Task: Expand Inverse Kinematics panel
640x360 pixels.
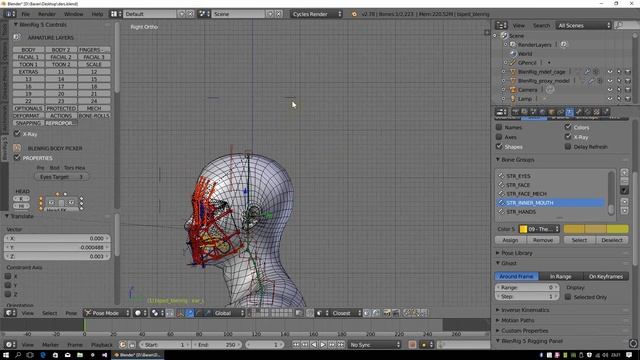Action: [525, 310]
